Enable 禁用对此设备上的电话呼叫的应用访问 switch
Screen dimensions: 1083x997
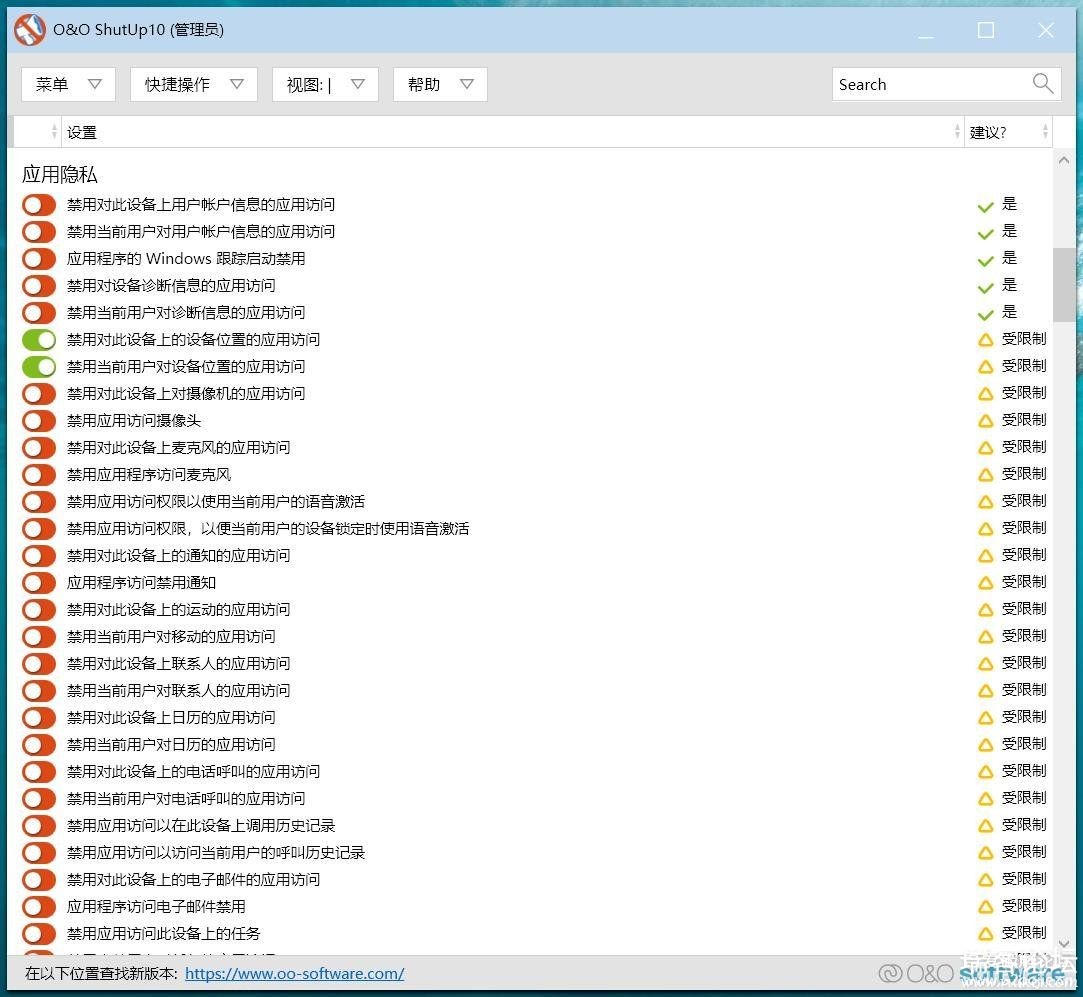click(39, 771)
